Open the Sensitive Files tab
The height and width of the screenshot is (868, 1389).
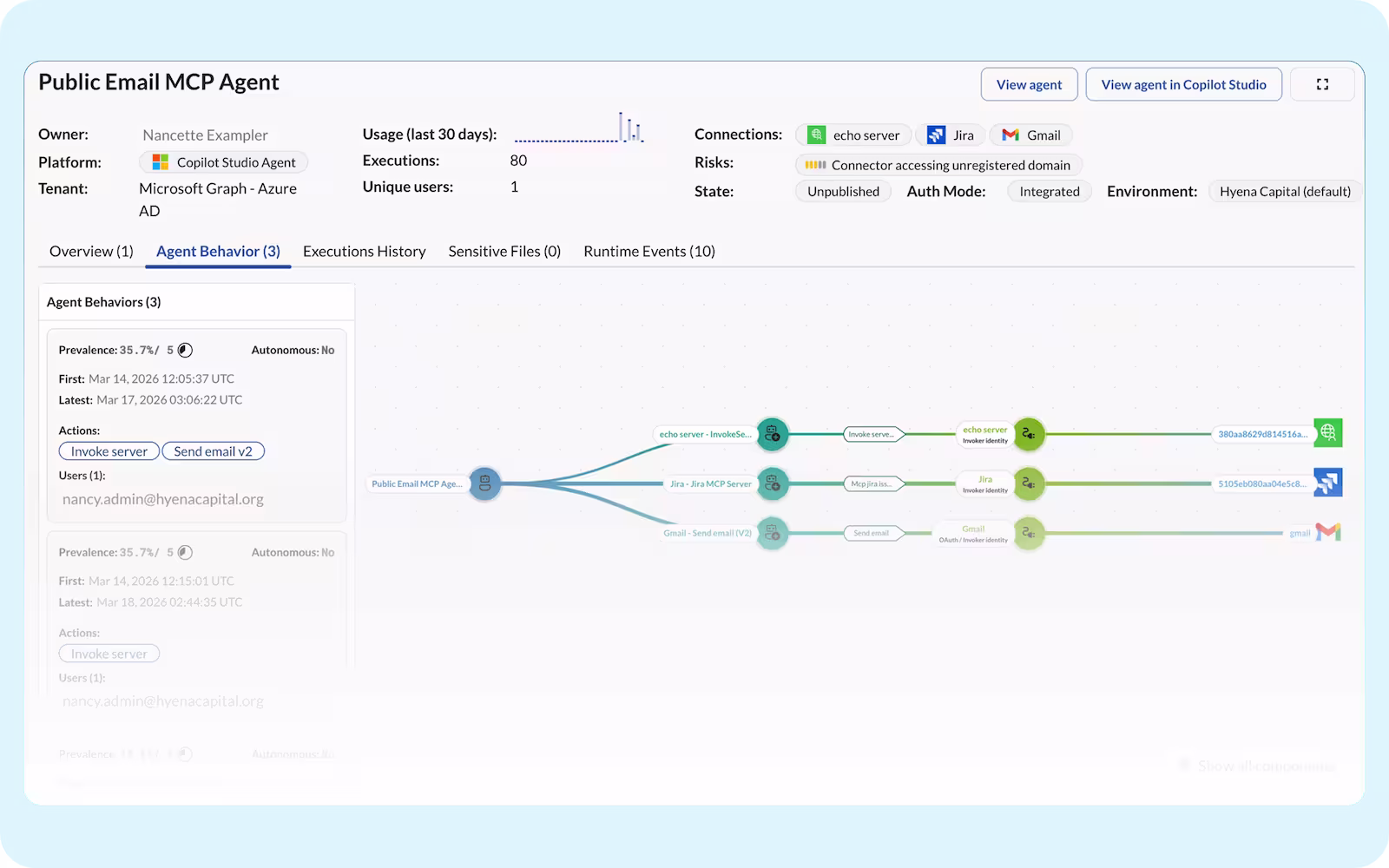pyautogui.click(x=504, y=251)
